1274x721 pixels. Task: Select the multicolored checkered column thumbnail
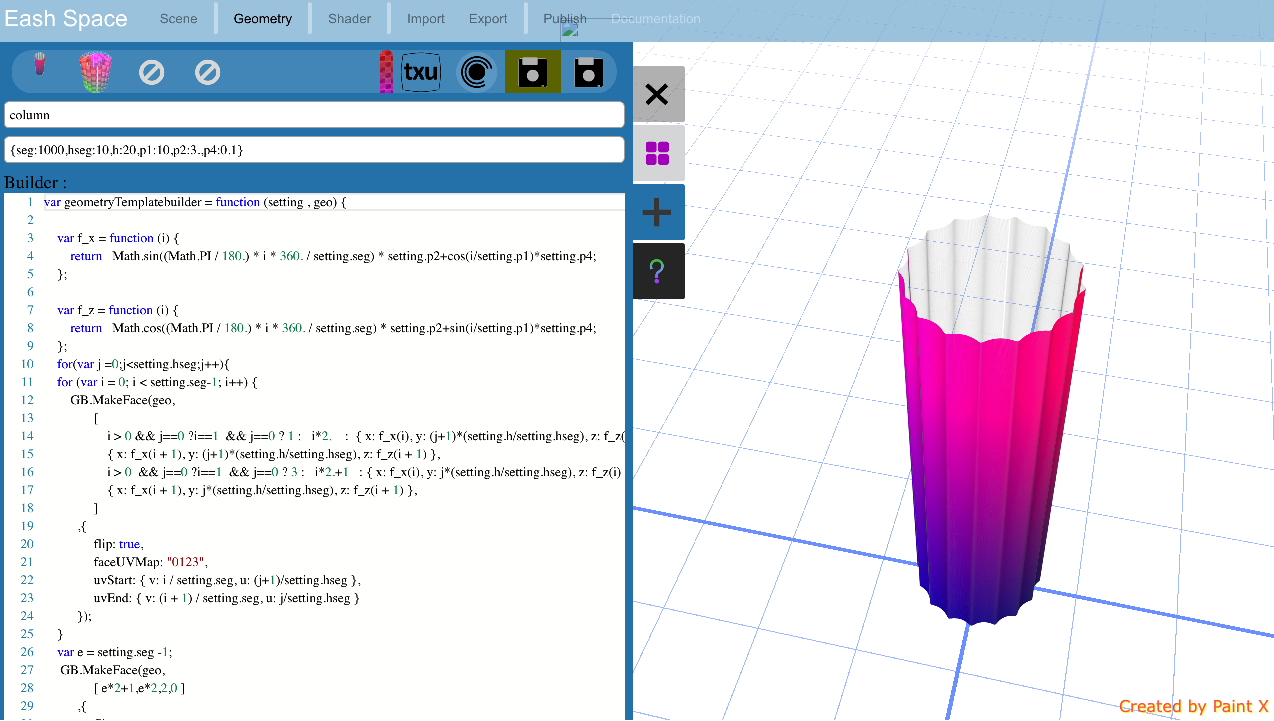[x=96, y=72]
